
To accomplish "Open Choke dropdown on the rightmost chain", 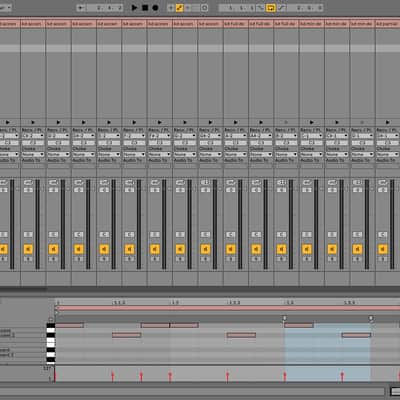I will coord(388,154).
